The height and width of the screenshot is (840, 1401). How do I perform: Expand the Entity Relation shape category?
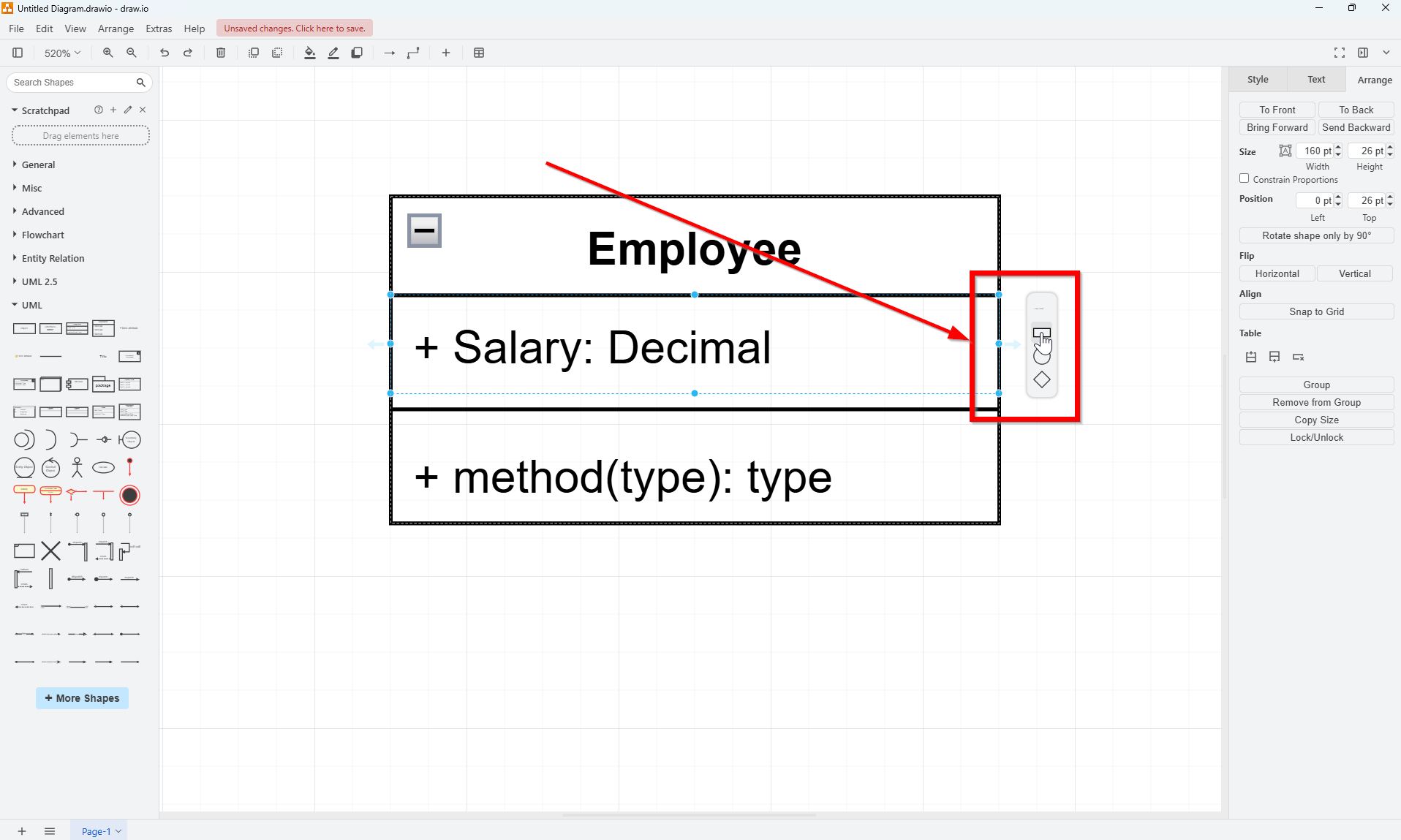54,258
